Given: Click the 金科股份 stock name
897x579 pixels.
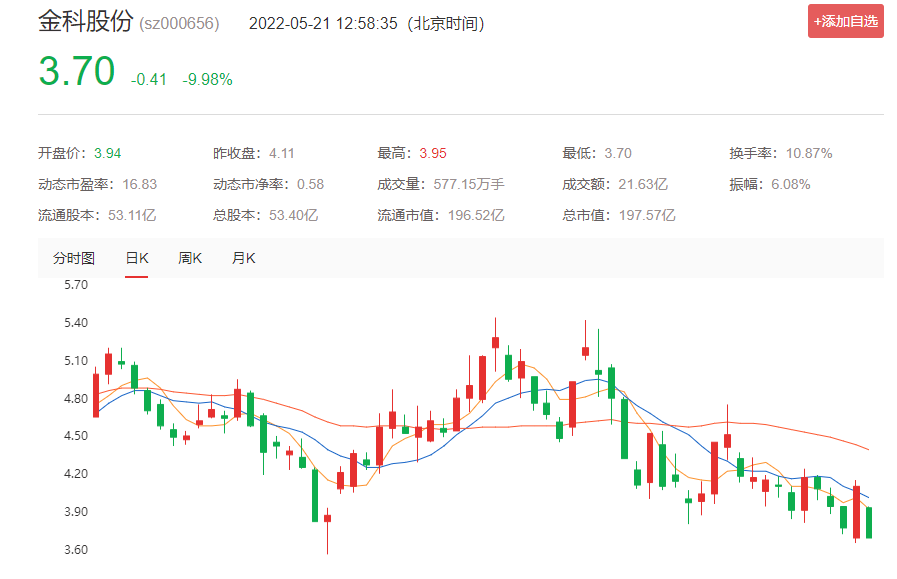Looking at the screenshot, I should 85,22.
